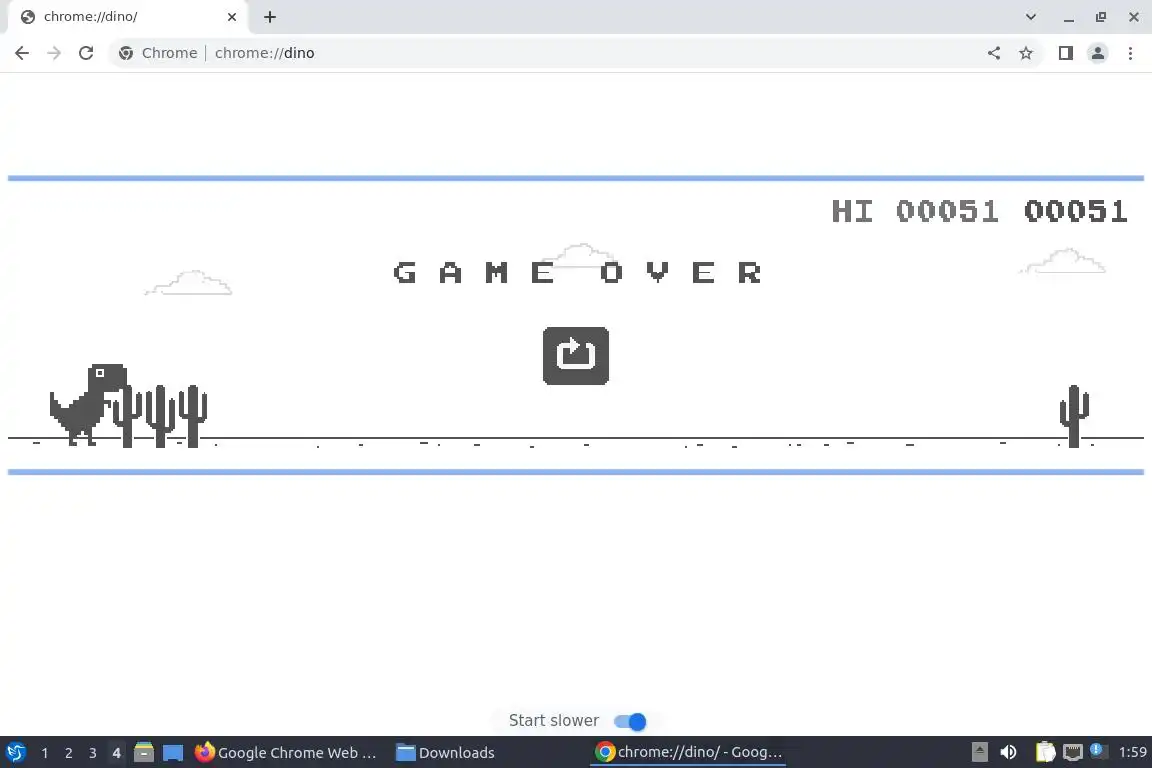Restart the dino game with the replay button
Viewport: 1152px width, 768px height.
point(575,356)
